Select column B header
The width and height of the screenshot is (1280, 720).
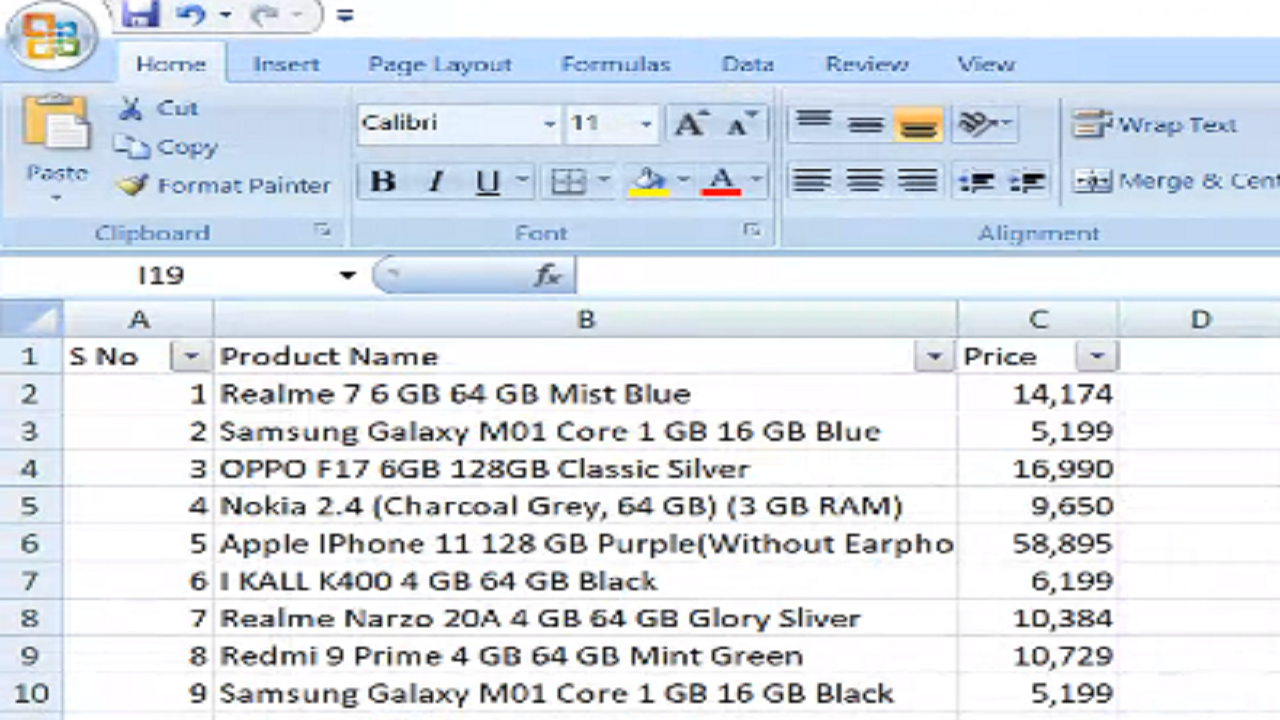click(x=586, y=320)
